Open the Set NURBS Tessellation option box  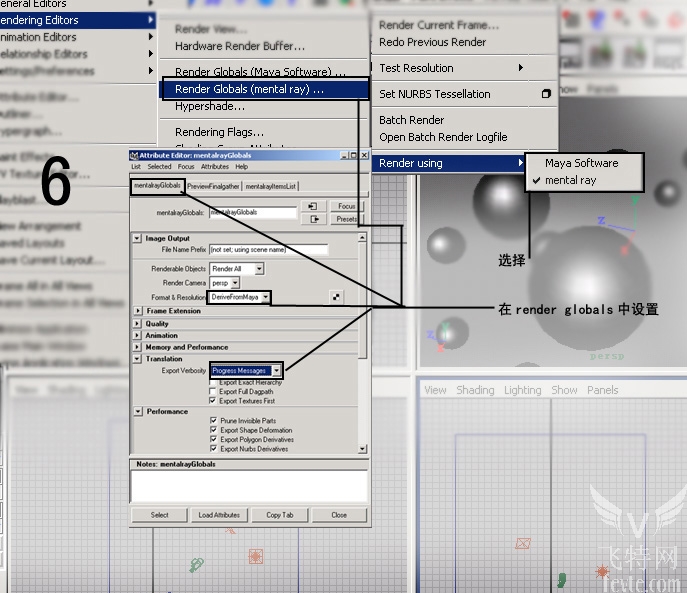(546, 93)
